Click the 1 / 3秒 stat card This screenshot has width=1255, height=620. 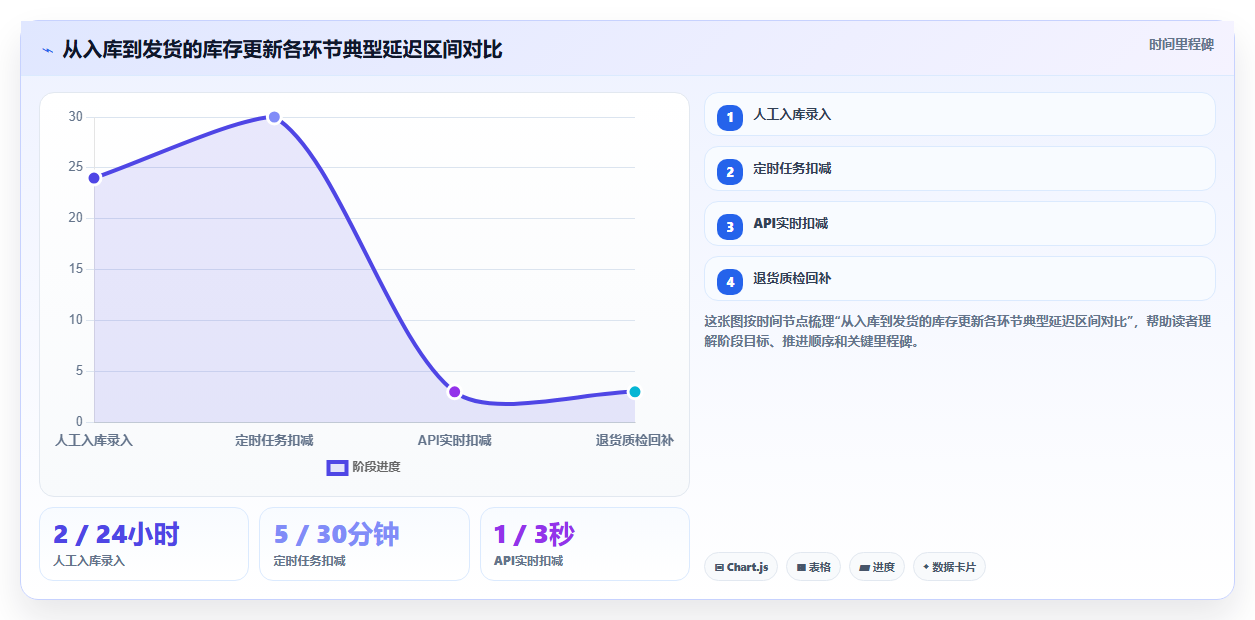click(x=585, y=544)
